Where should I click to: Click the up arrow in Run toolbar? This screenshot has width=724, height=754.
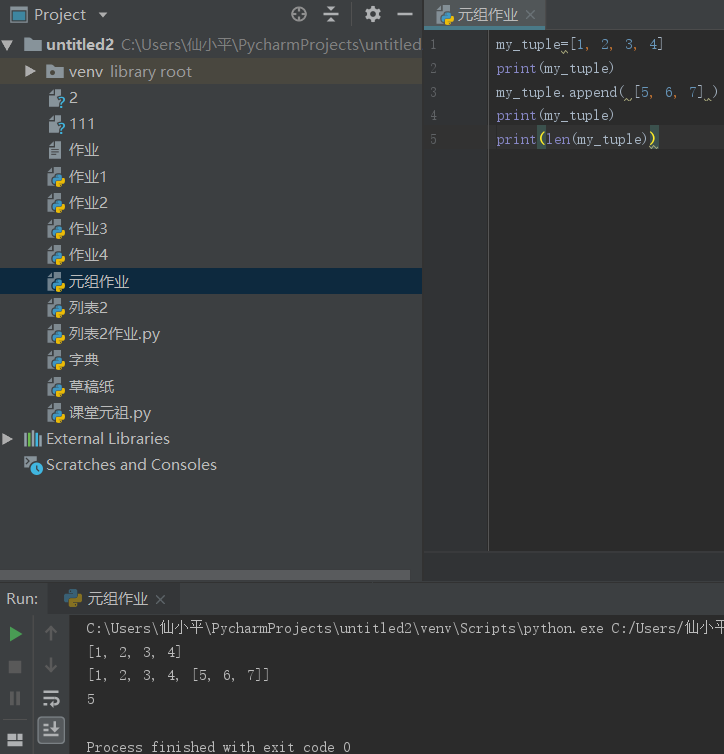pos(50,633)
